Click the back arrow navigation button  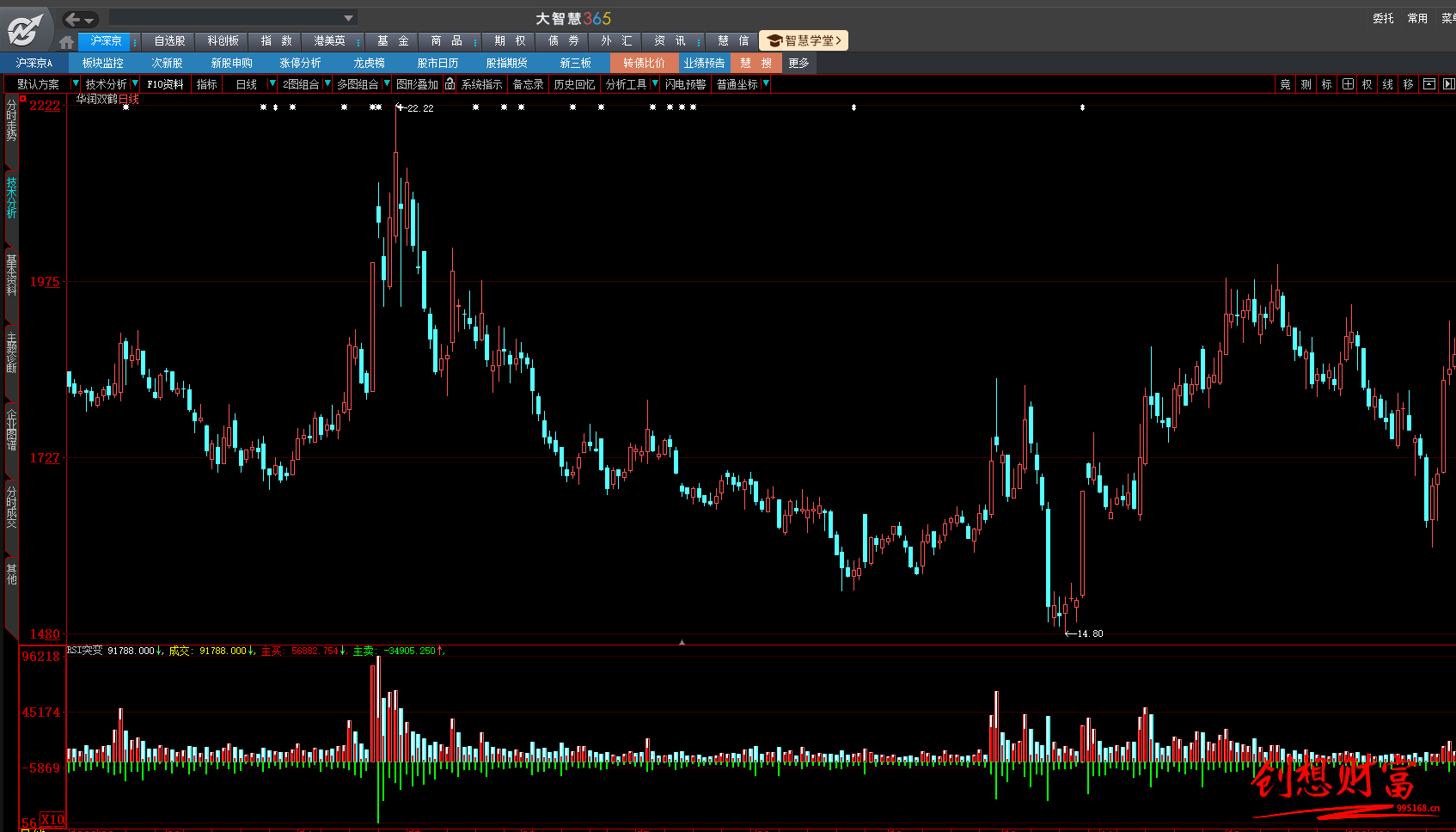point(73,19)
